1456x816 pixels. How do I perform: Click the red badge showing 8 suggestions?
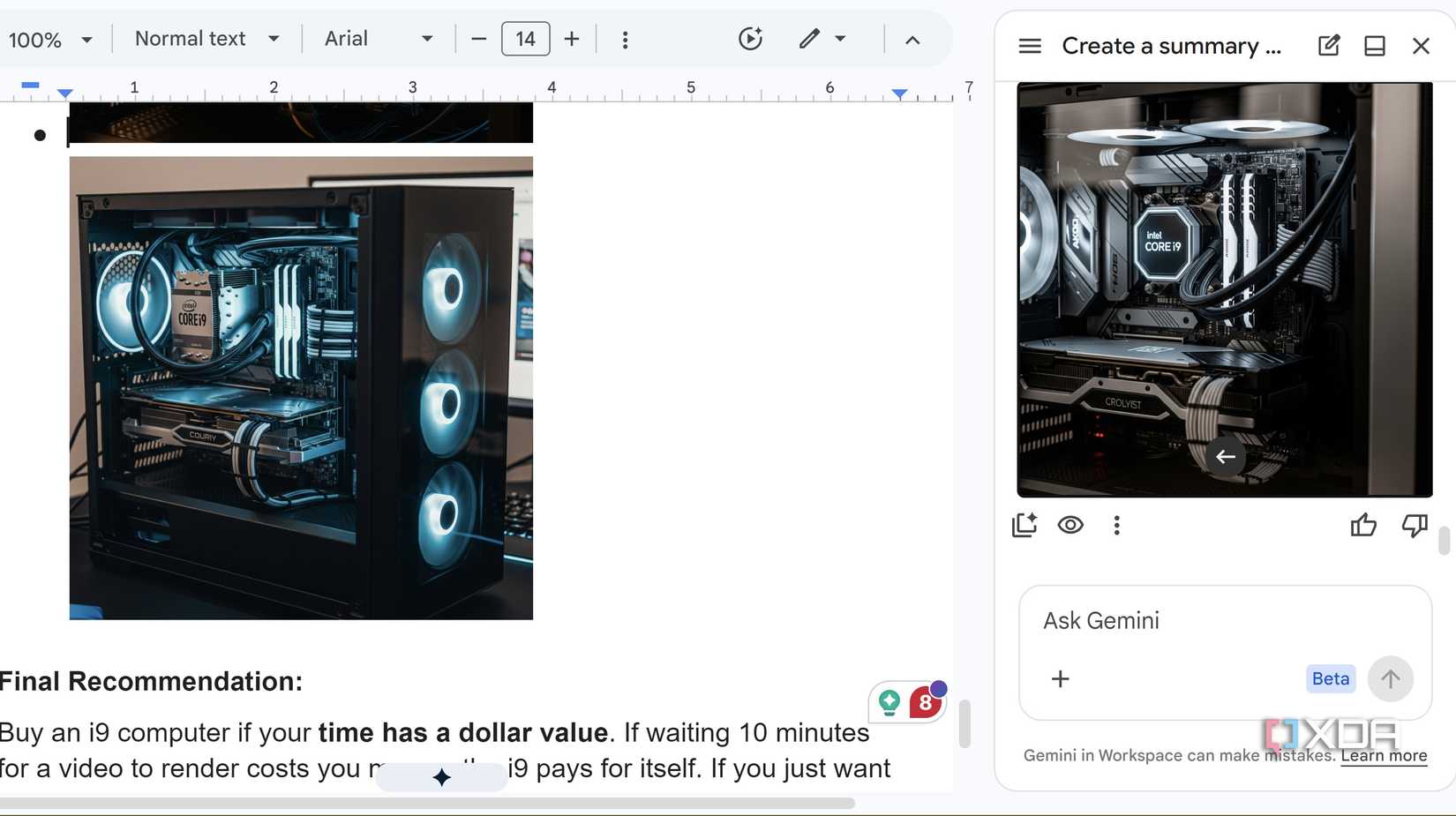[925, 702]
